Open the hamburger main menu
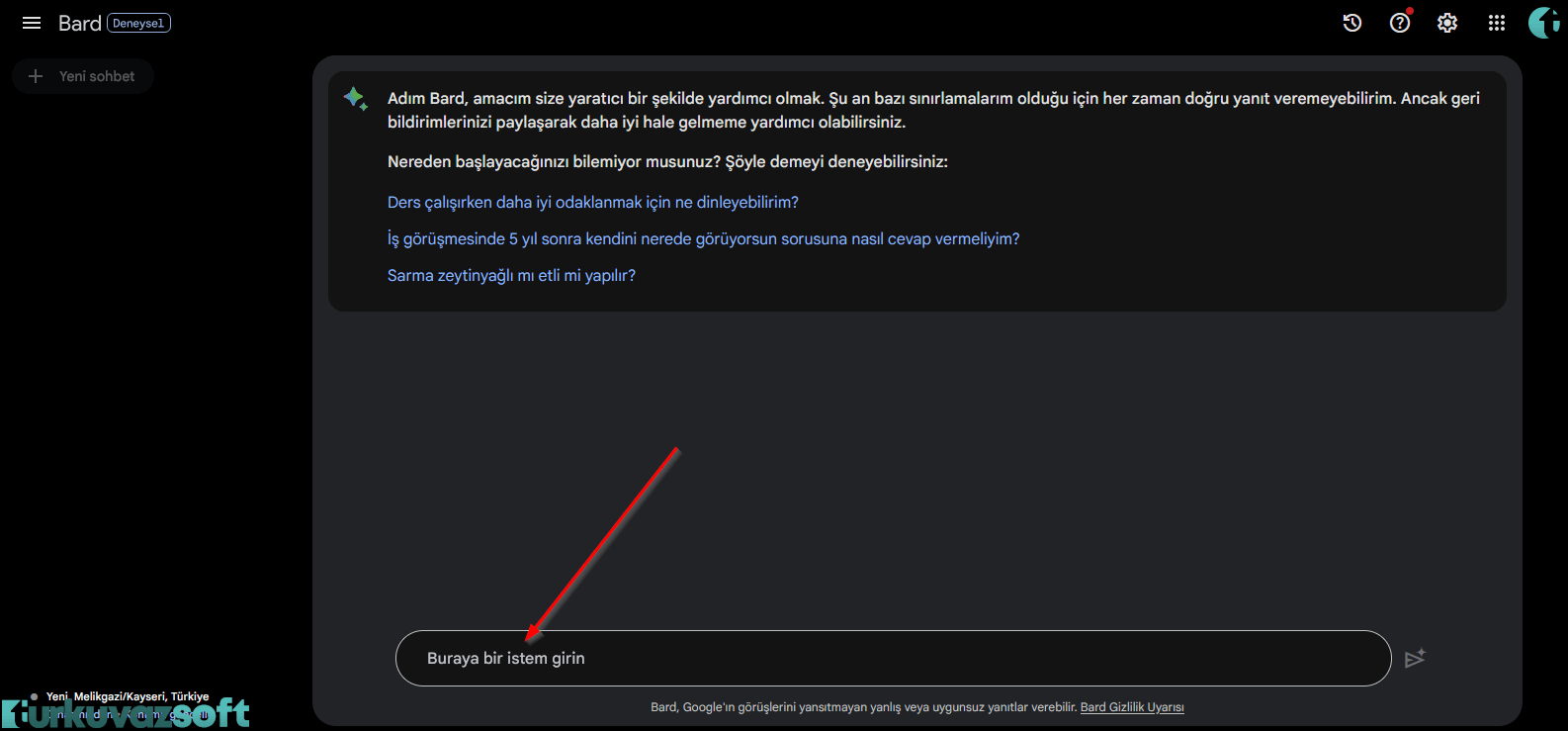 [32, 23]
